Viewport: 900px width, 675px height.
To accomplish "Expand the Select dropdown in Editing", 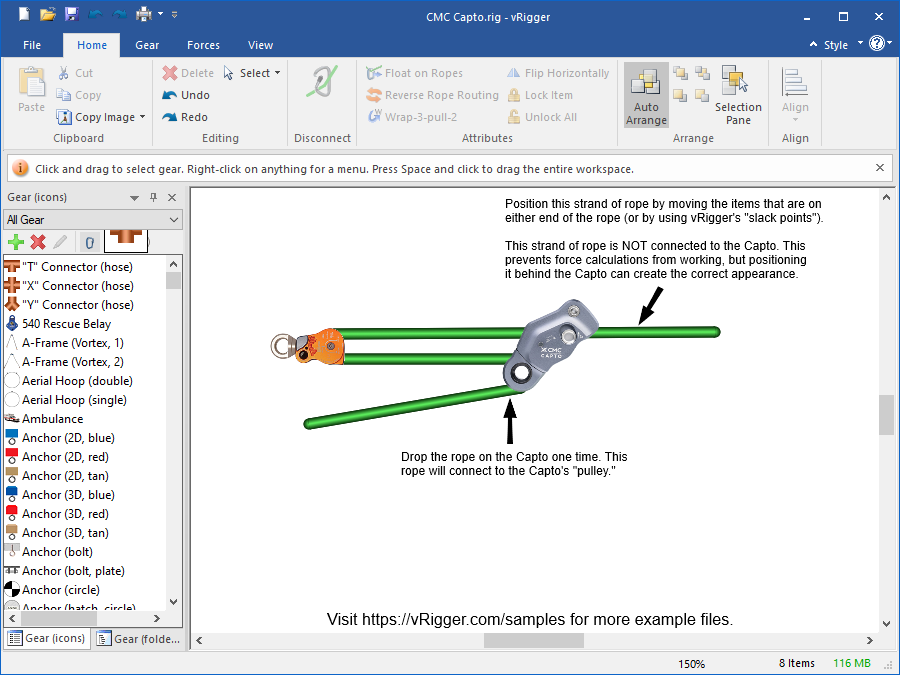I will (x=277, y=73).
